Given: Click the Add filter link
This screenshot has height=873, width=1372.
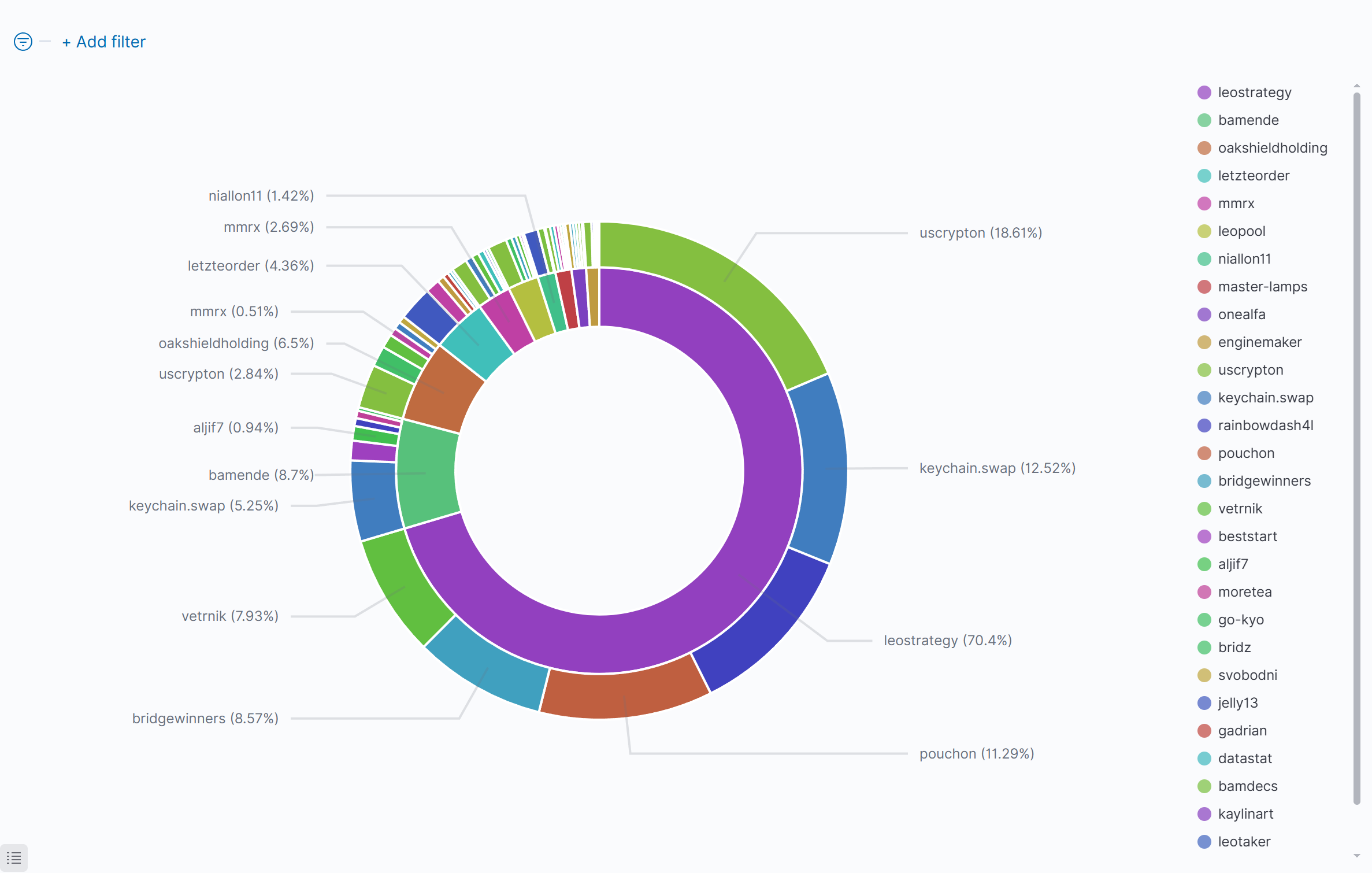Looking at the screenshot, I should [104, 42].
